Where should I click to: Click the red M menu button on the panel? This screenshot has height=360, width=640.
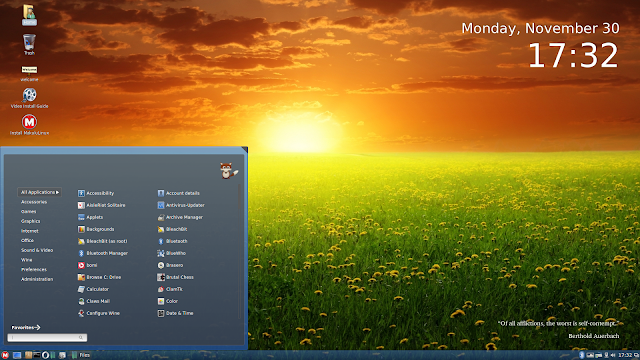point(5,355)
